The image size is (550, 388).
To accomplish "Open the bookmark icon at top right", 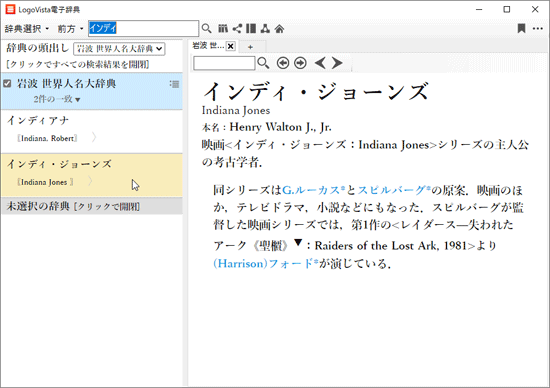I will pyautogui.click(x=522, y=28).
